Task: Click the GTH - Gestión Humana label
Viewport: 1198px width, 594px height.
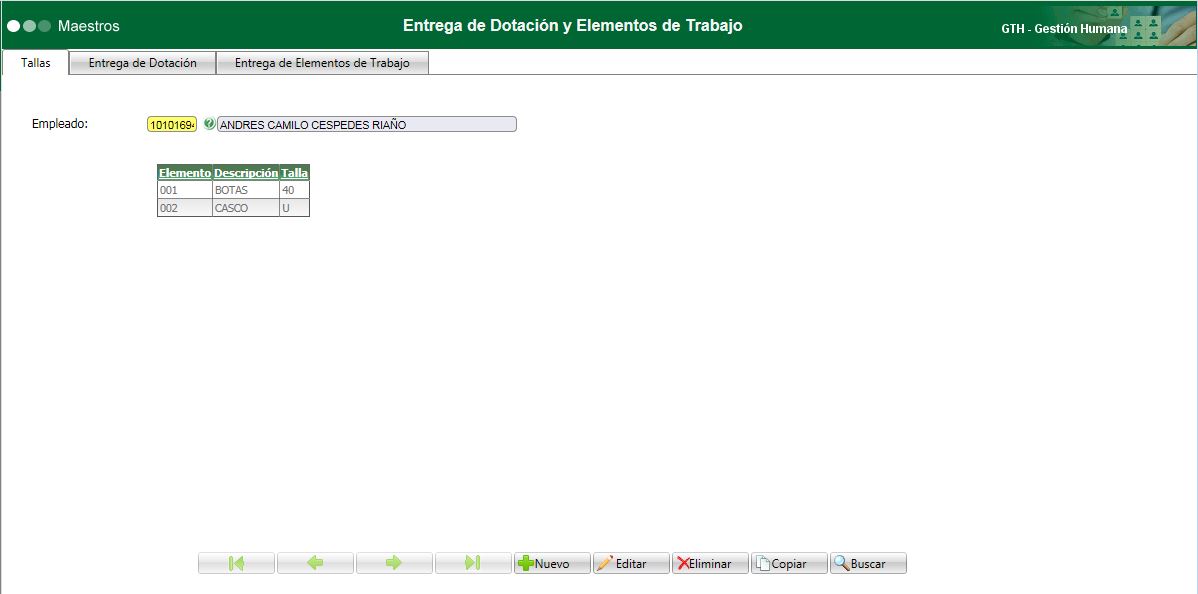Action: click(x=1064, y=29)
